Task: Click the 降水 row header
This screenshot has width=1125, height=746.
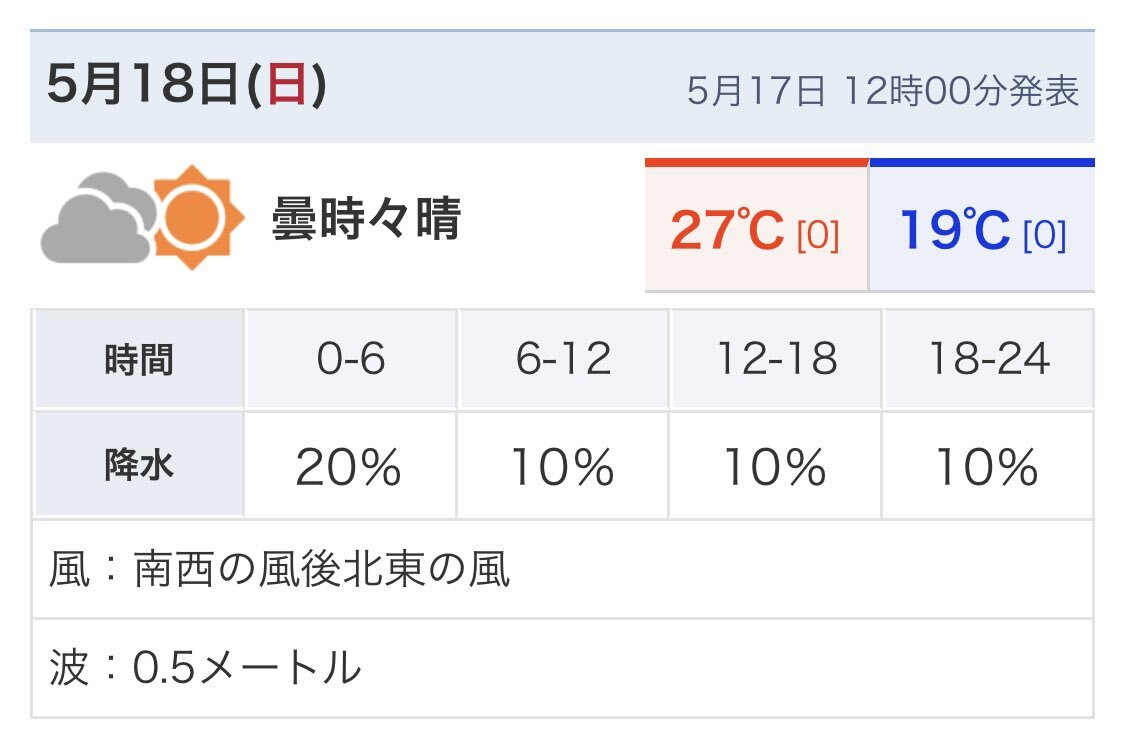Action: coord(138,465)
